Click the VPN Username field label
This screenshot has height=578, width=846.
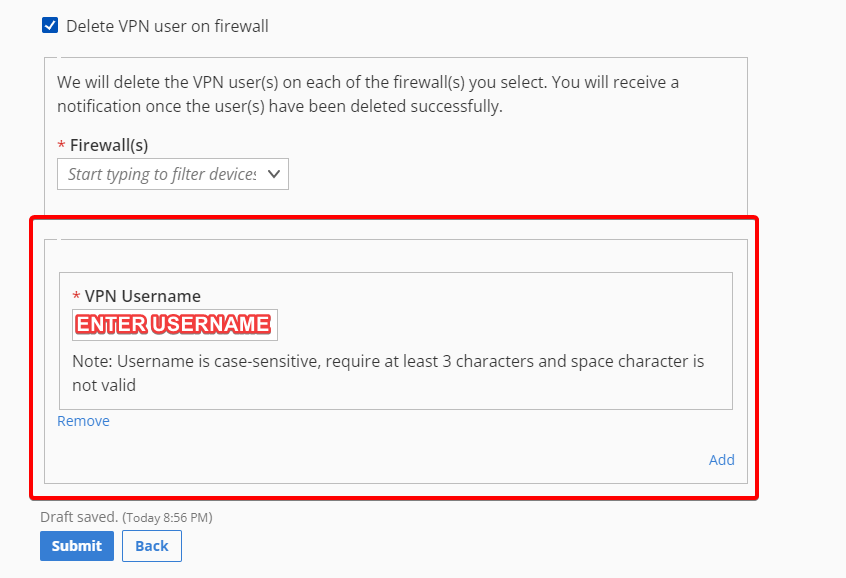[142, 296]
